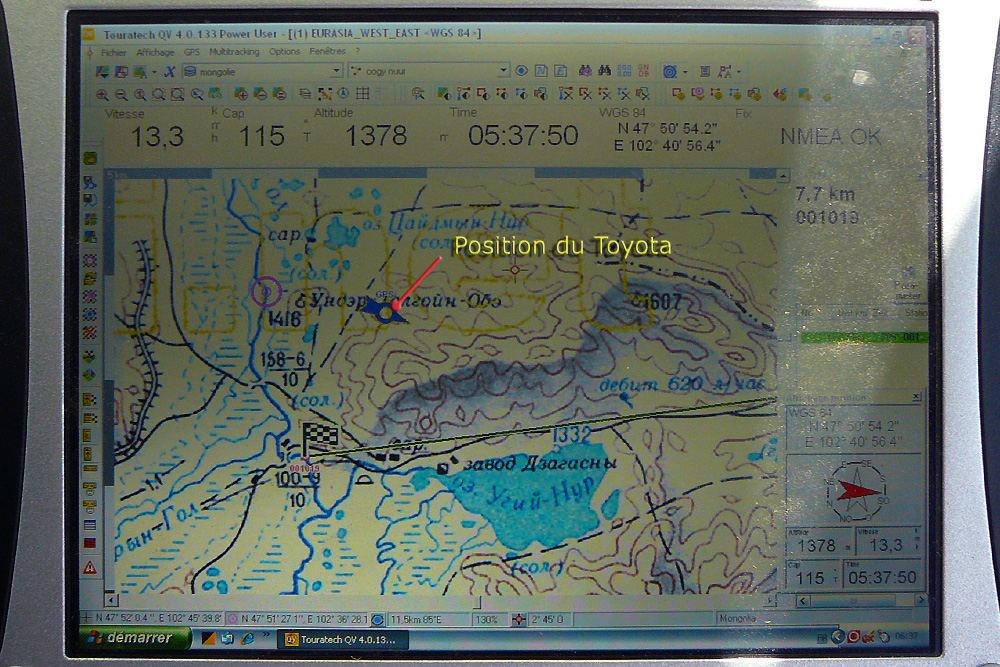The width and height of the screenshot is (1000, 667).
Task: Click the 7,7 km distance readout
Action: click(x=825, y=194)
